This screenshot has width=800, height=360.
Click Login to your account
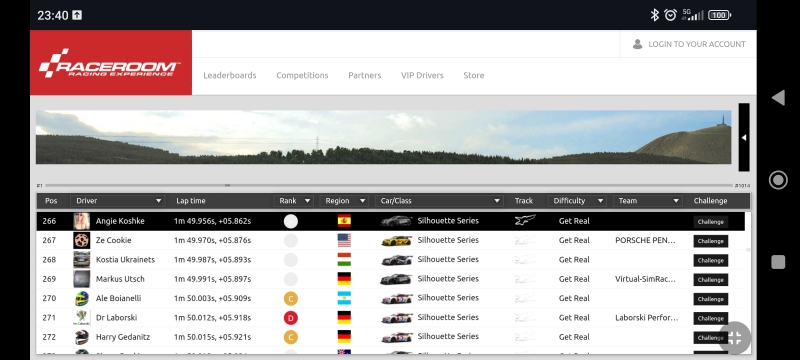coord(696,44)
